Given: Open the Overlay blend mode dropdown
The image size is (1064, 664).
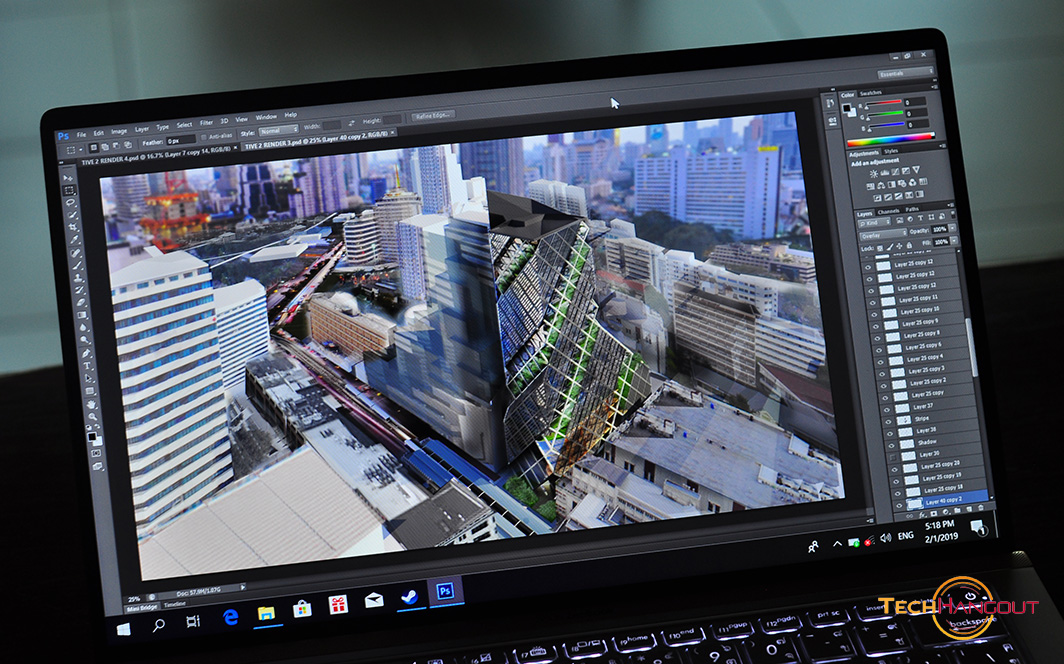Looking at the screenshot, I should click(883, 236).
